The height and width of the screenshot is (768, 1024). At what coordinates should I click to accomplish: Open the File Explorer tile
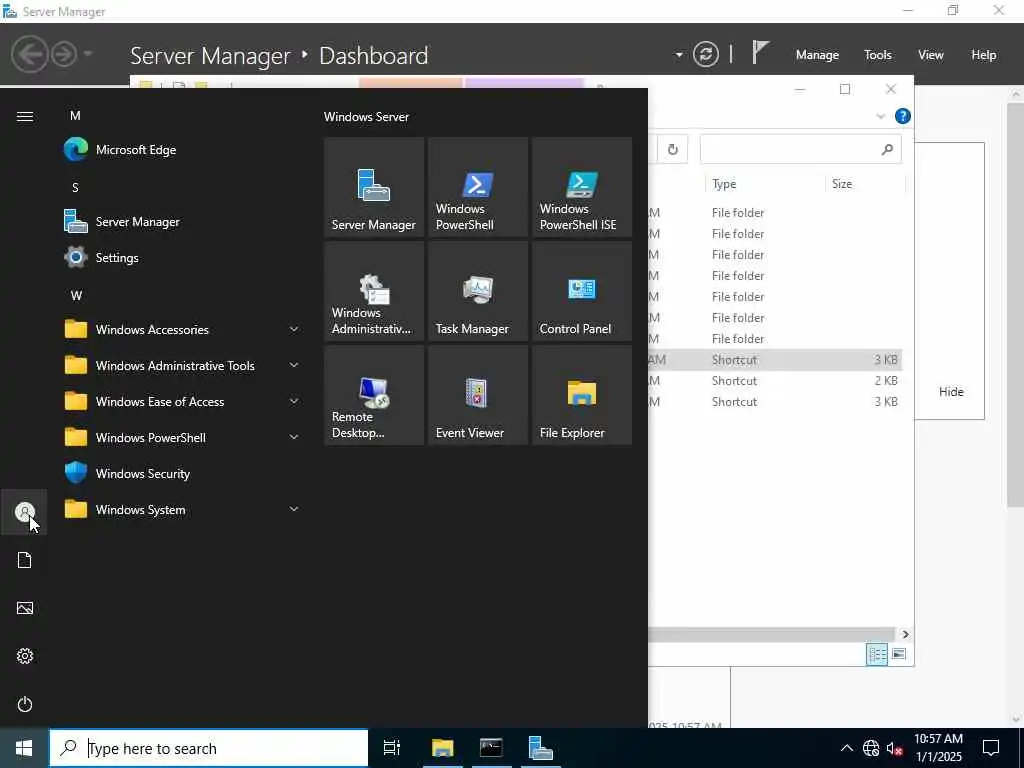pos(581,395)
